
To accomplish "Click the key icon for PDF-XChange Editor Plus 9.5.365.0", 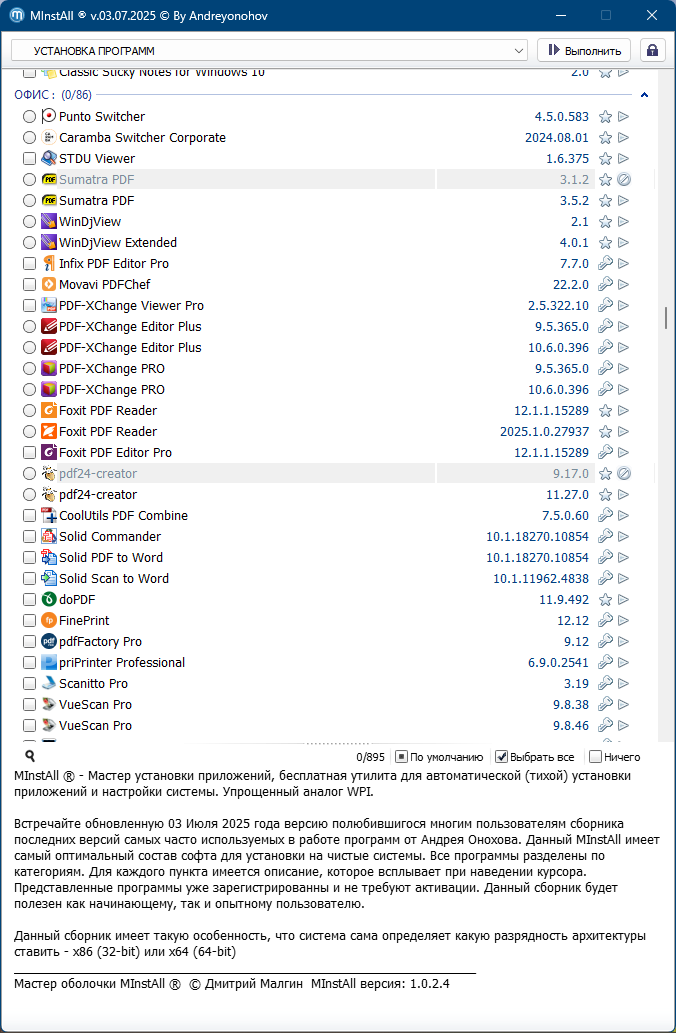I will click(605, 327).
